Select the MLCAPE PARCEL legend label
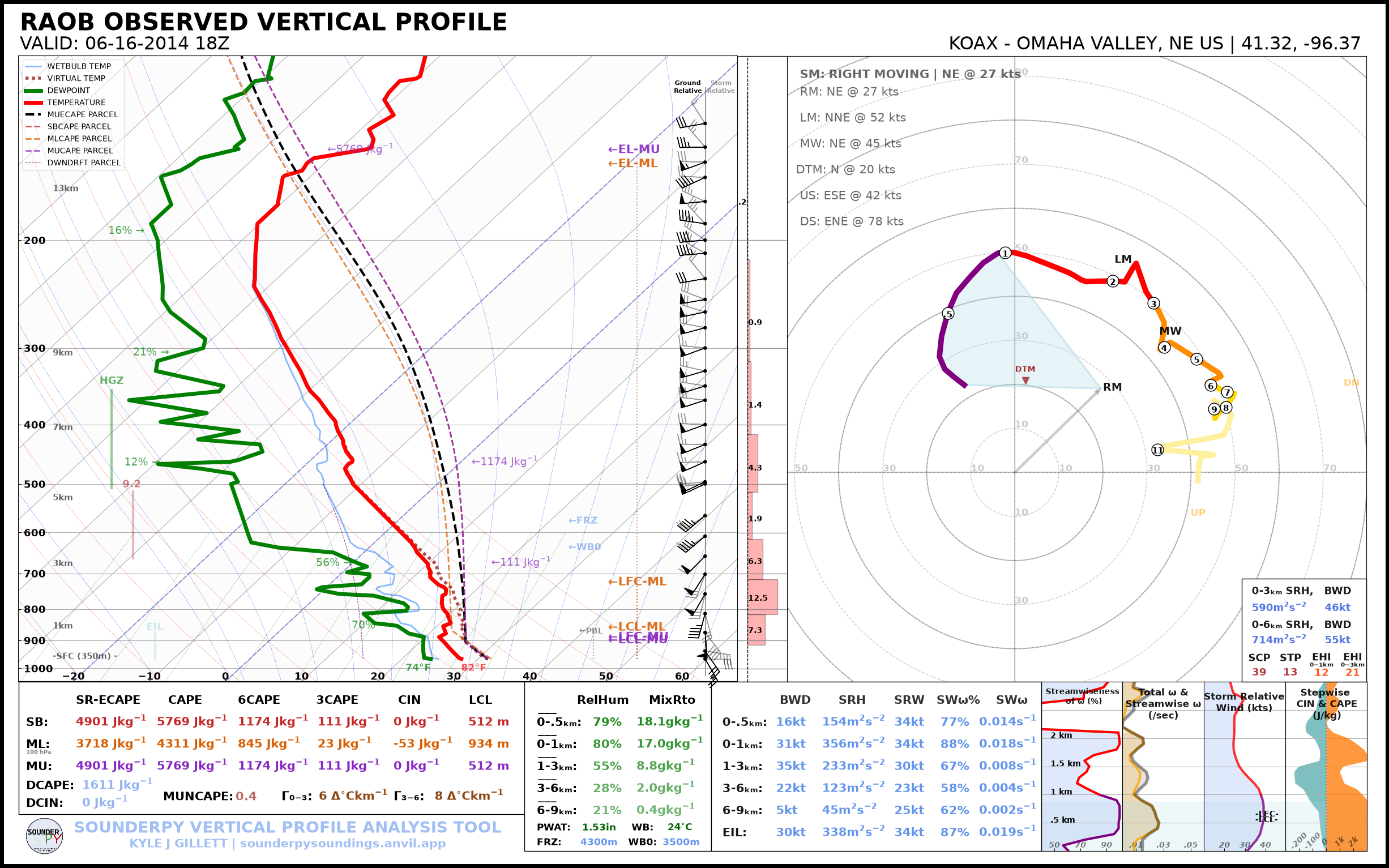1389x868 pixels. (80, 139)
